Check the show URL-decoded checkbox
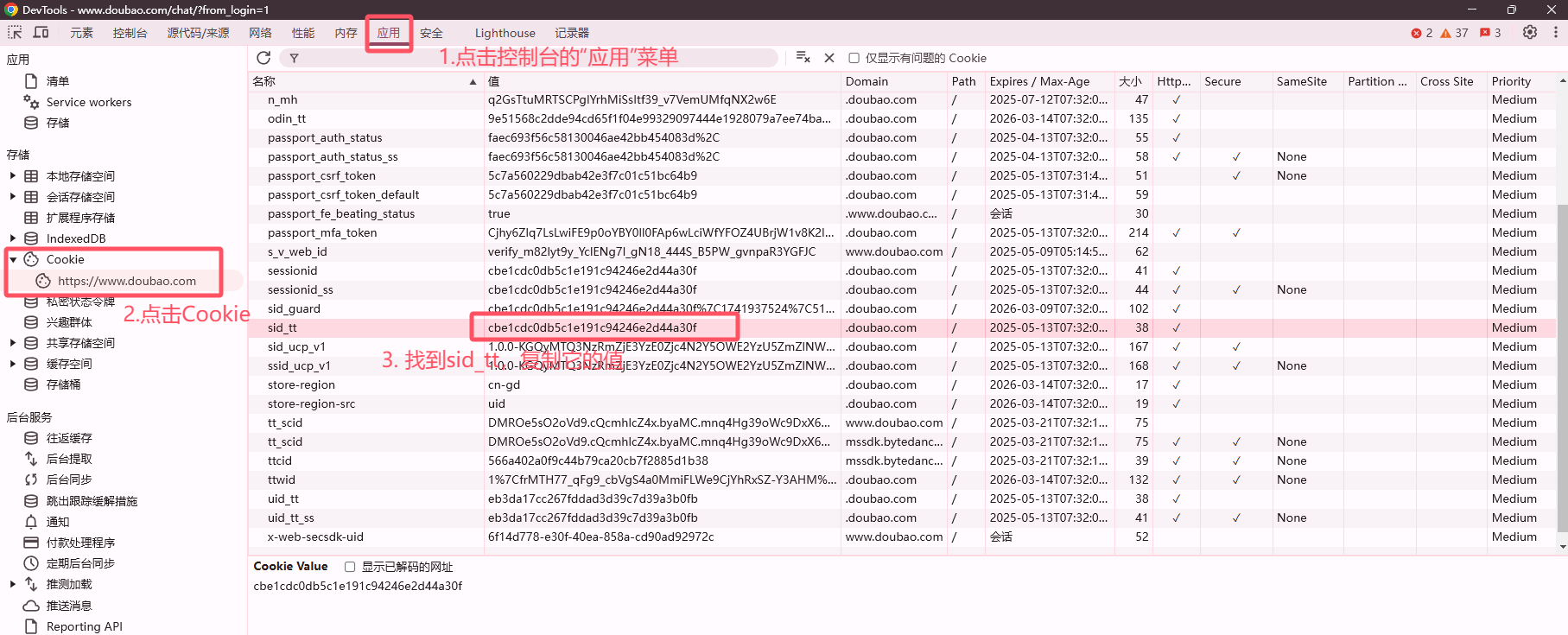The width and height of the screenshot is (1568, 635). point(350,567)
